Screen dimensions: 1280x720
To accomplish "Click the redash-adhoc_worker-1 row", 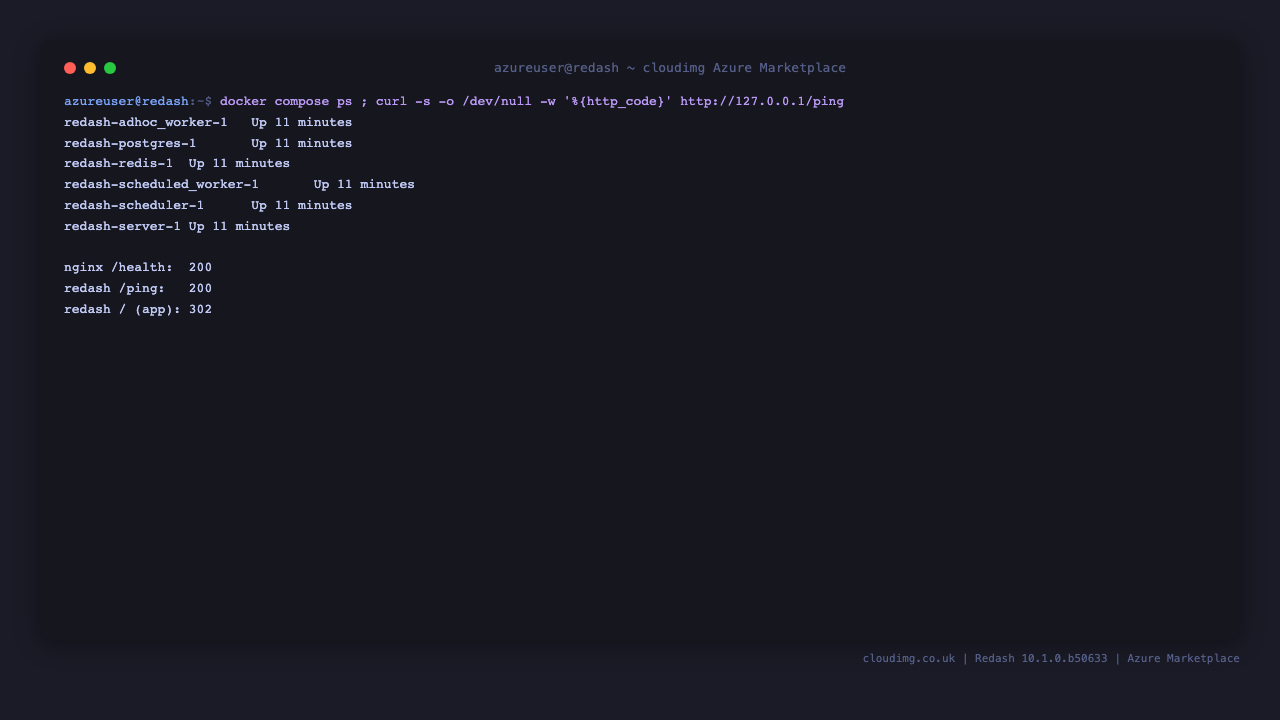I will tap(208, 123).
